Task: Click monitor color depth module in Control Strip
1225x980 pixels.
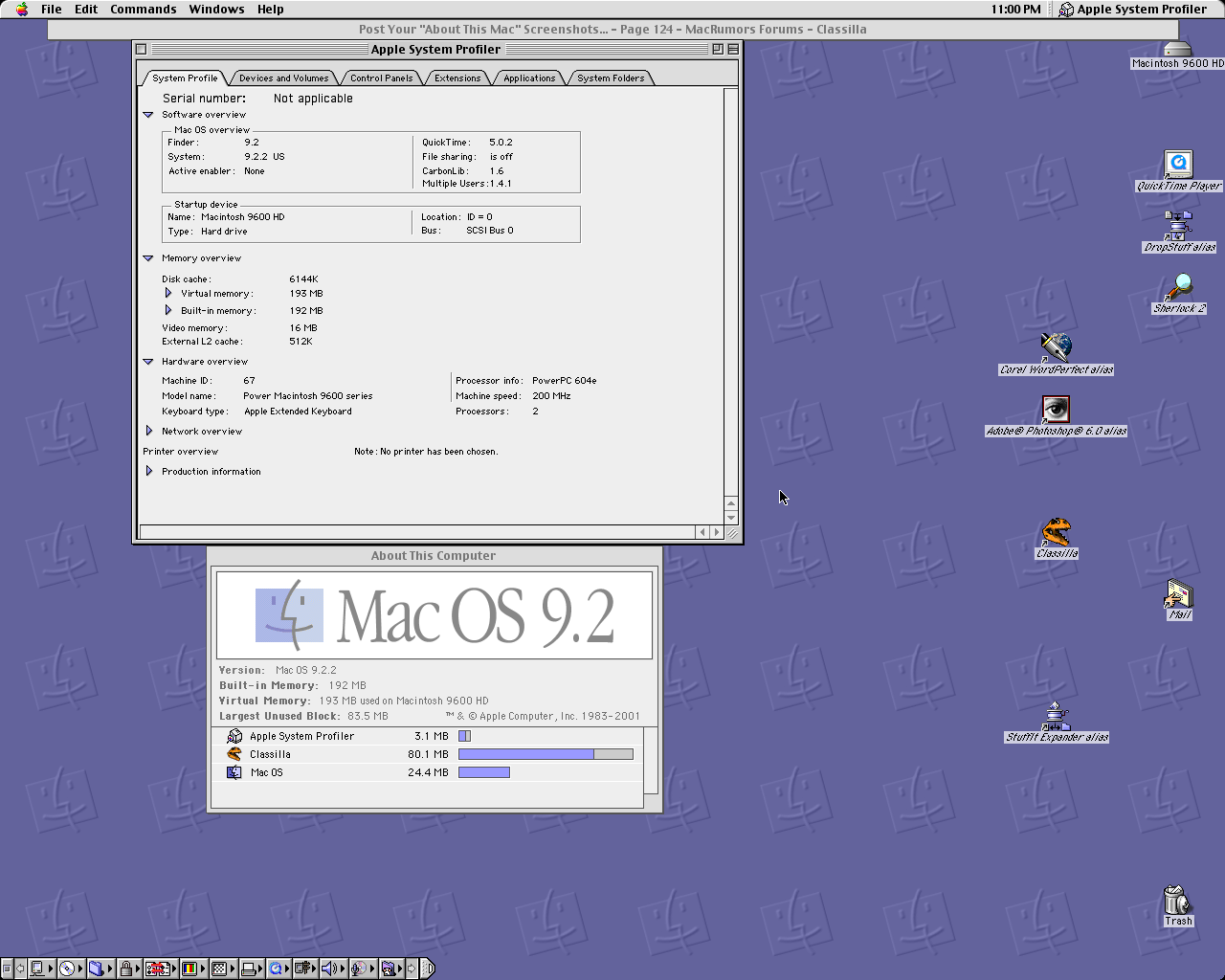Action: (193, 969)
